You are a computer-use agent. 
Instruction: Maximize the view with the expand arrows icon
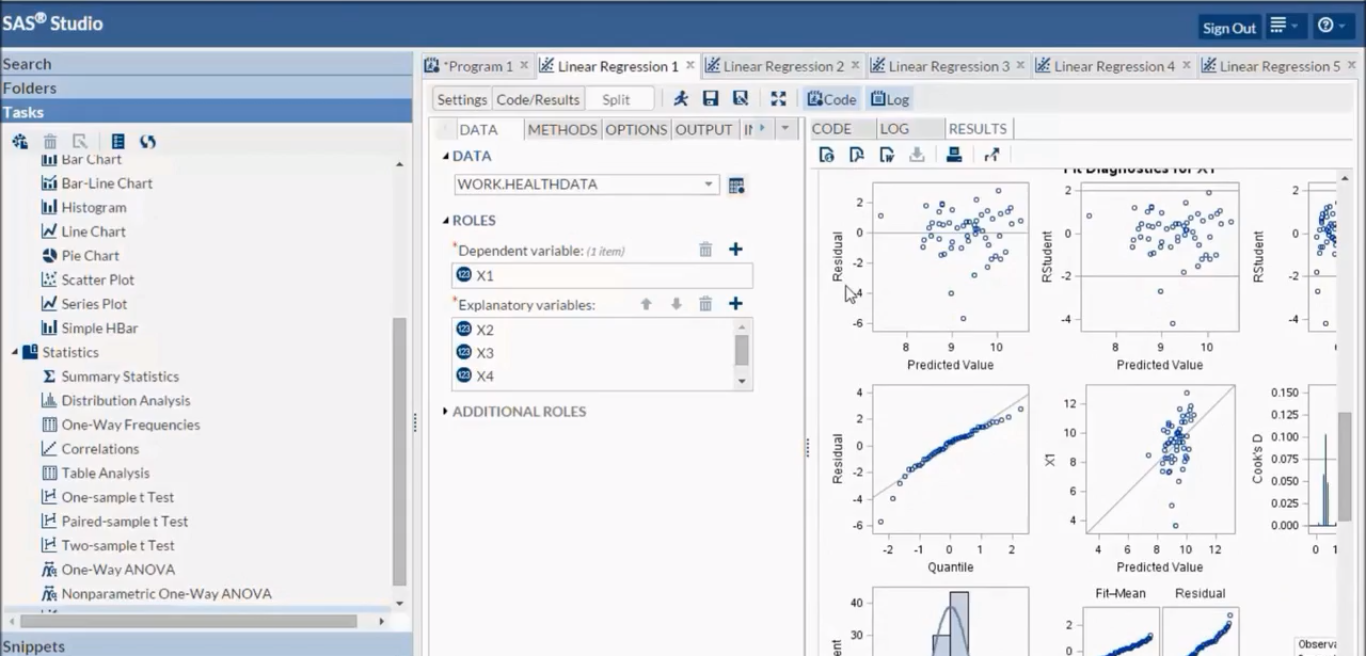(778, 98)
